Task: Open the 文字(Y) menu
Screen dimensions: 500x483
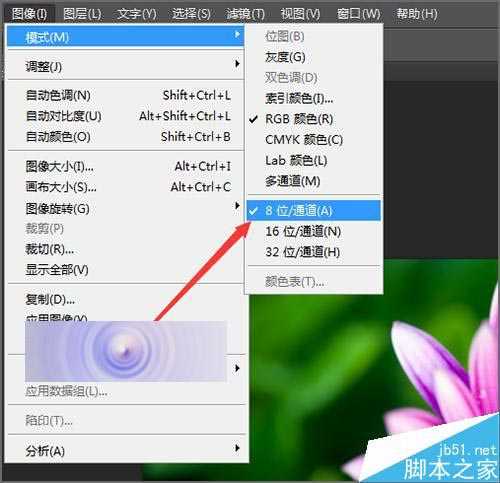Action: pos(137,14)
